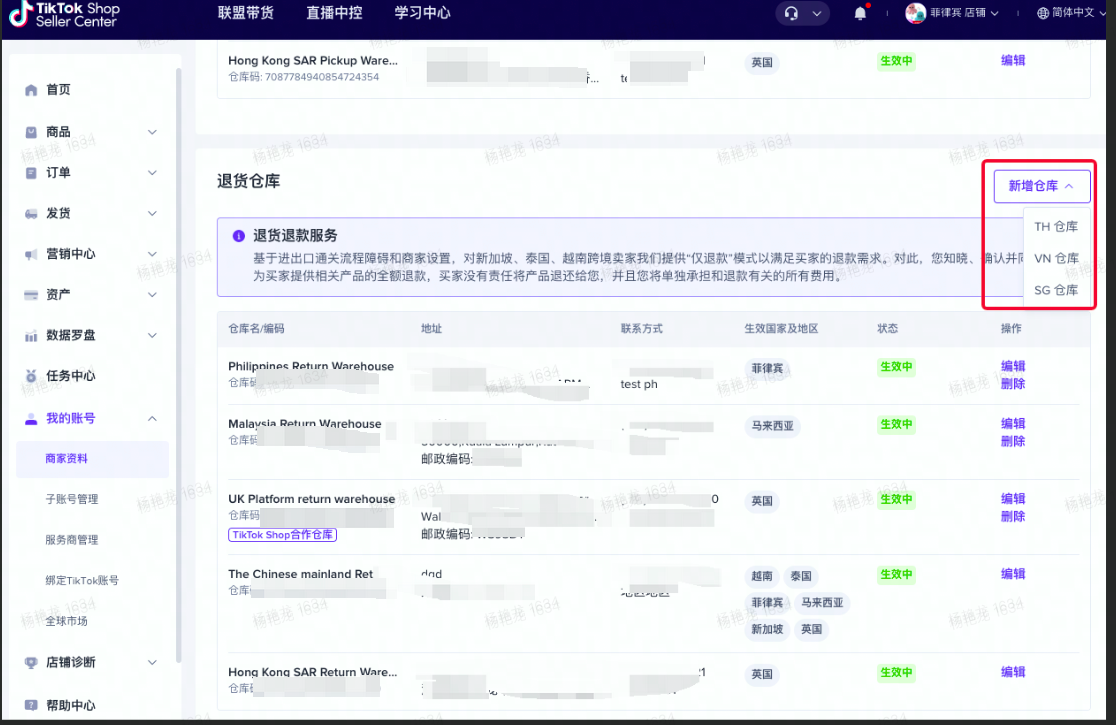Click the 任务中心 medal icon
1116x725 pixels.
click(31, 376)
